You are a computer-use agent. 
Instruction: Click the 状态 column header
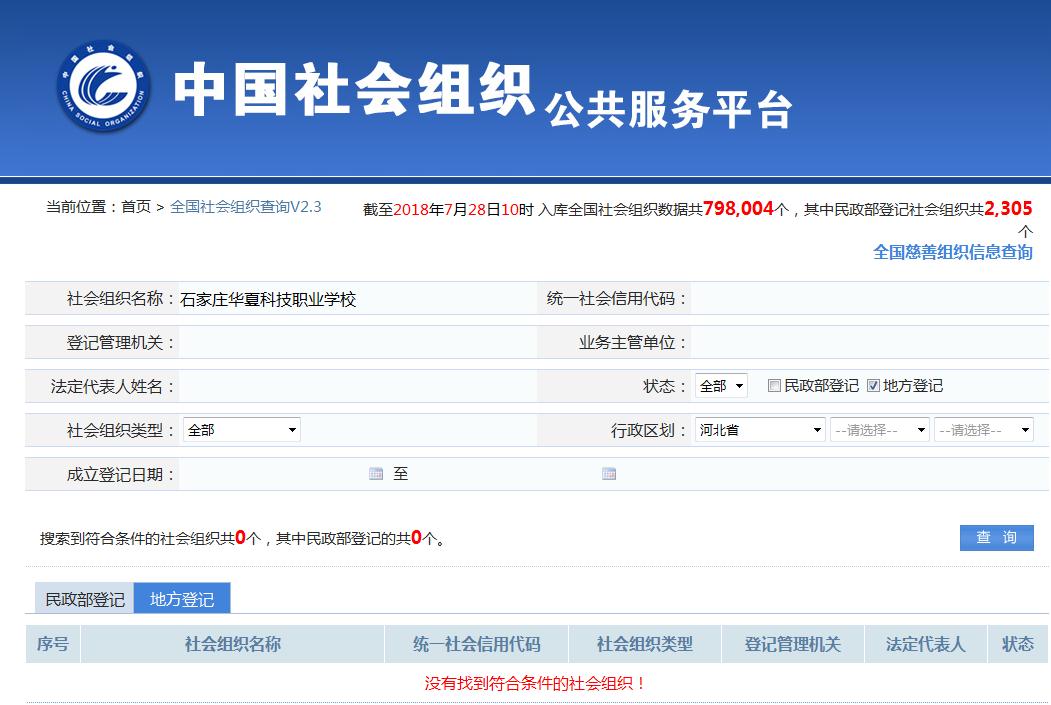coord(1017,644)
